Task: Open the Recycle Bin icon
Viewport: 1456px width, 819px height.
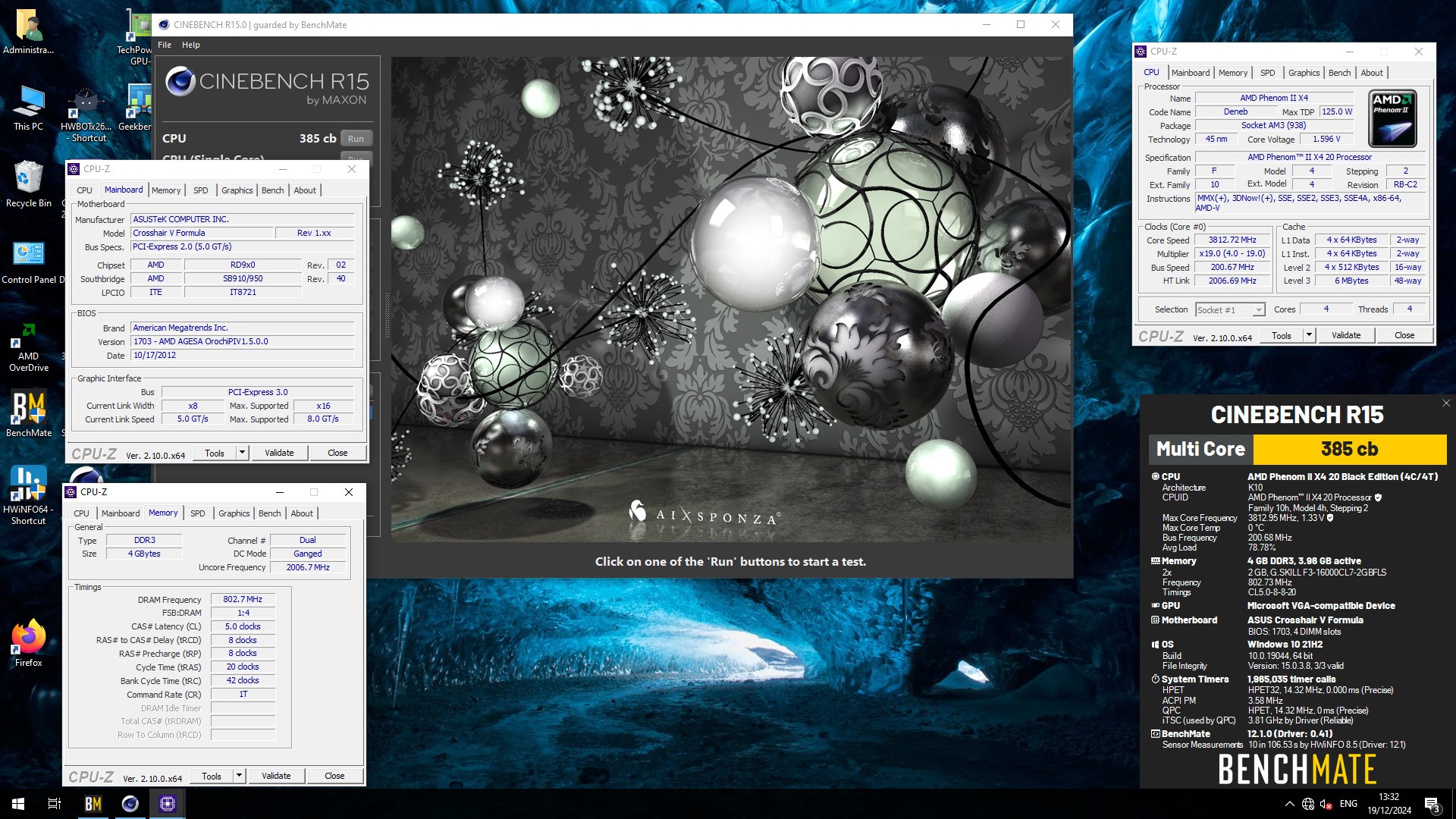Action: click(x=29, y=184)
